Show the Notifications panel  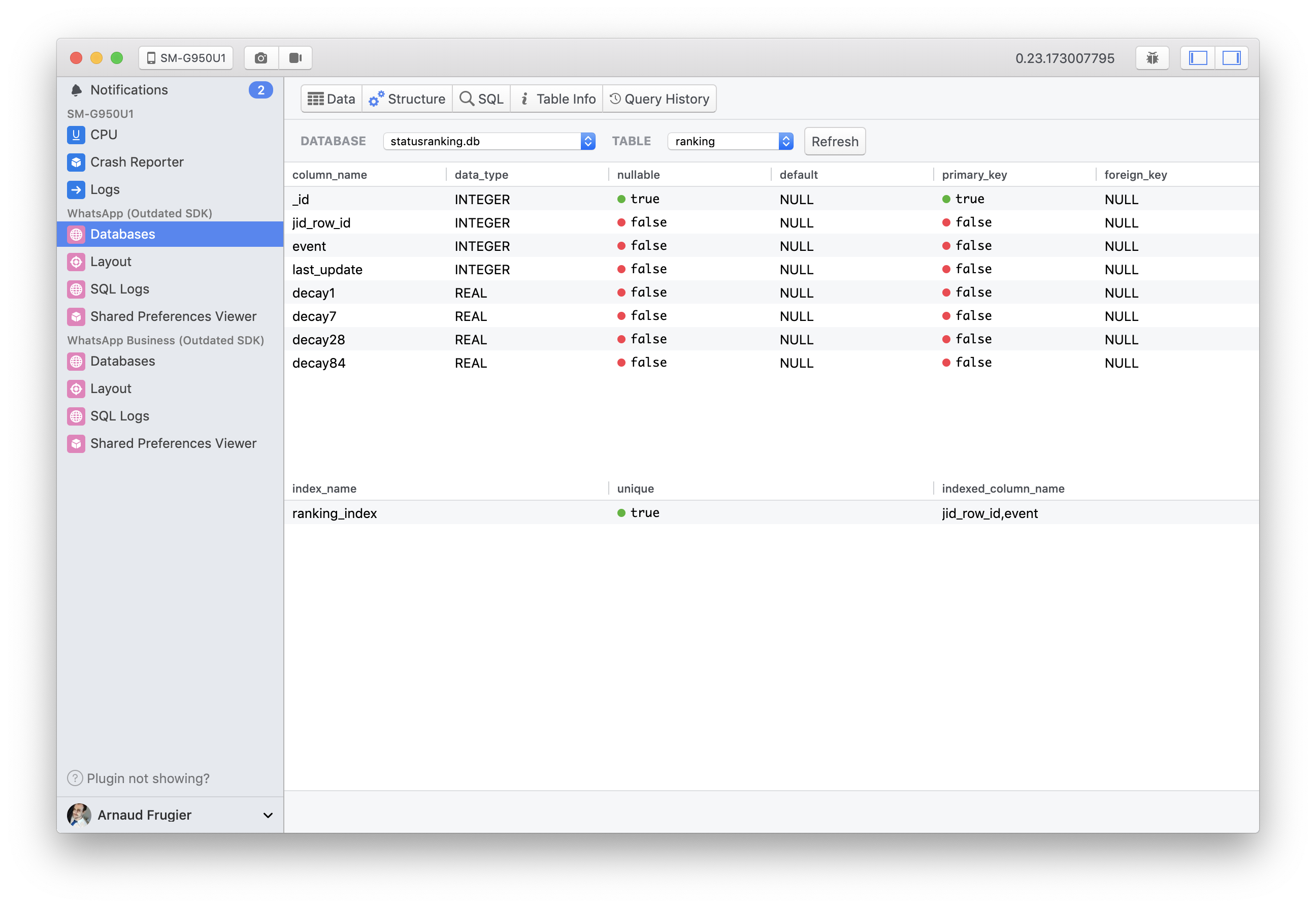129,89
